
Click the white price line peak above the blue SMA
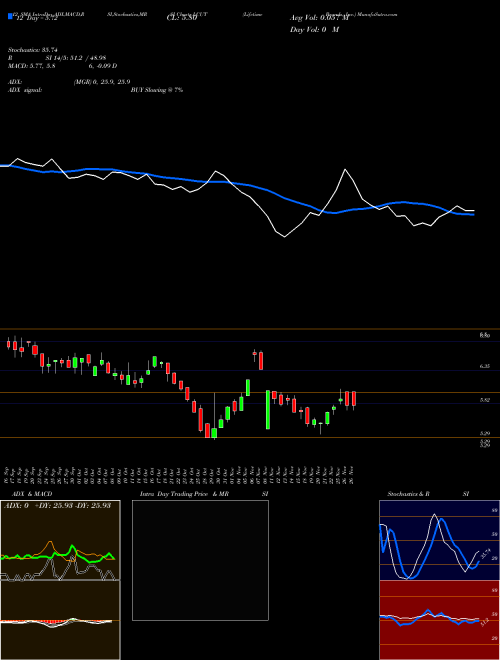click(x=345, y=170)
